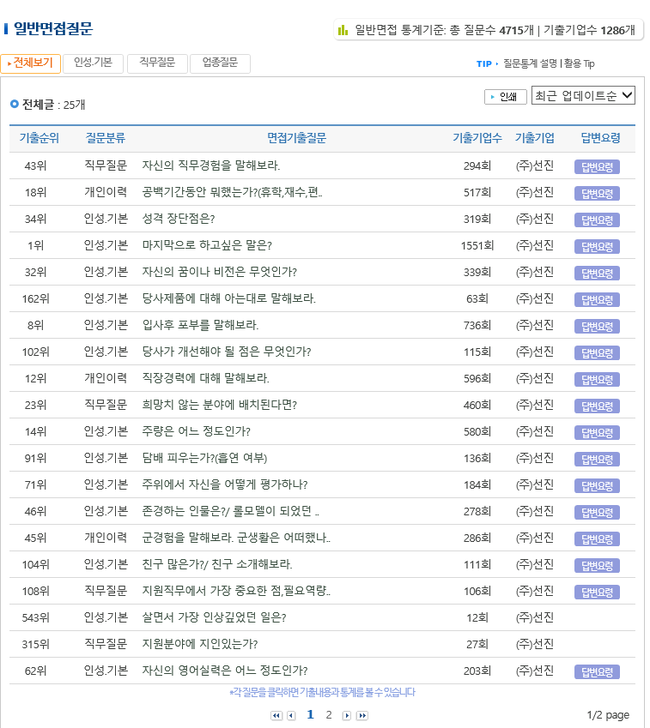Click the 315위 rank cell

[x=36, y=644]
